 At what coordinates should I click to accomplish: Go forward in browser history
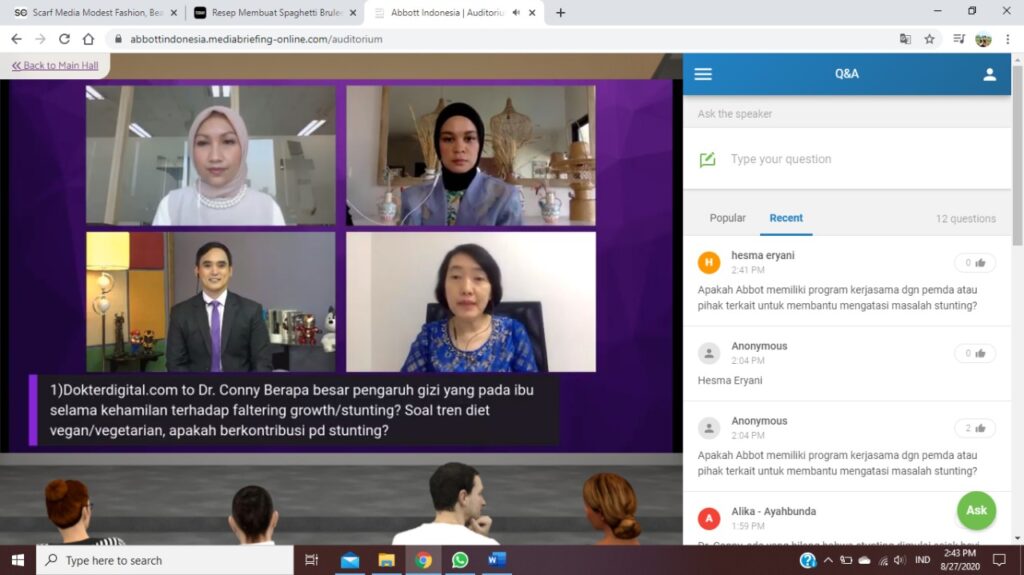[40, 39]
